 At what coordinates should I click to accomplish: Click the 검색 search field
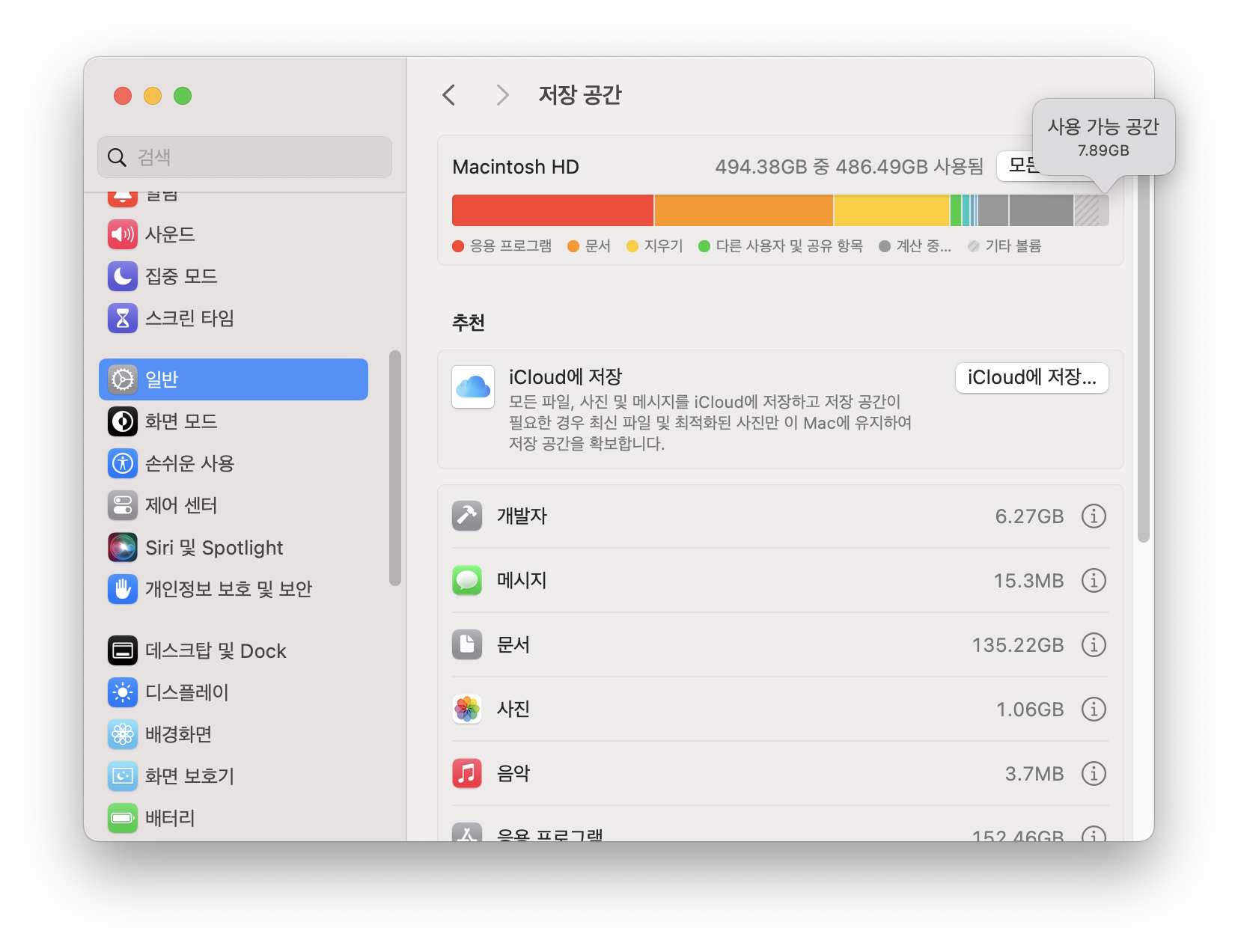[x=245, y=157]
